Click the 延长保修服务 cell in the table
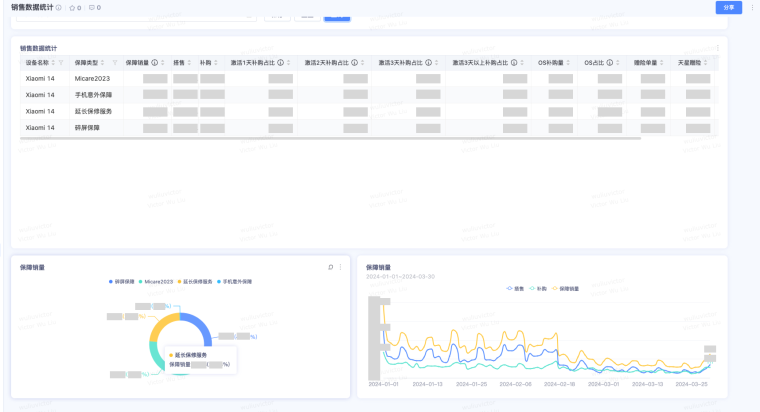 coord(92,111)
